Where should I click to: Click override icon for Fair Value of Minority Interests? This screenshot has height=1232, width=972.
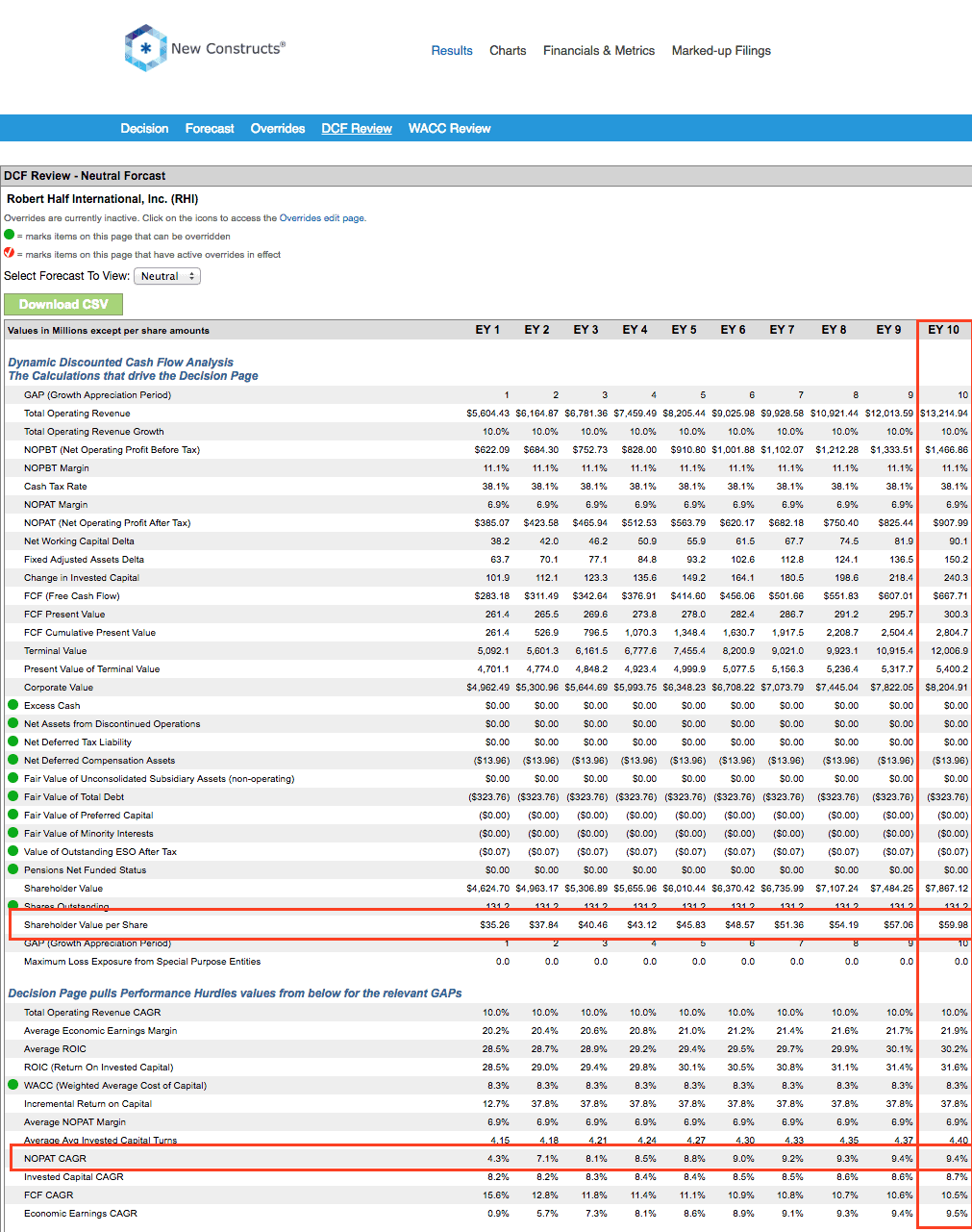pos(13,833)
